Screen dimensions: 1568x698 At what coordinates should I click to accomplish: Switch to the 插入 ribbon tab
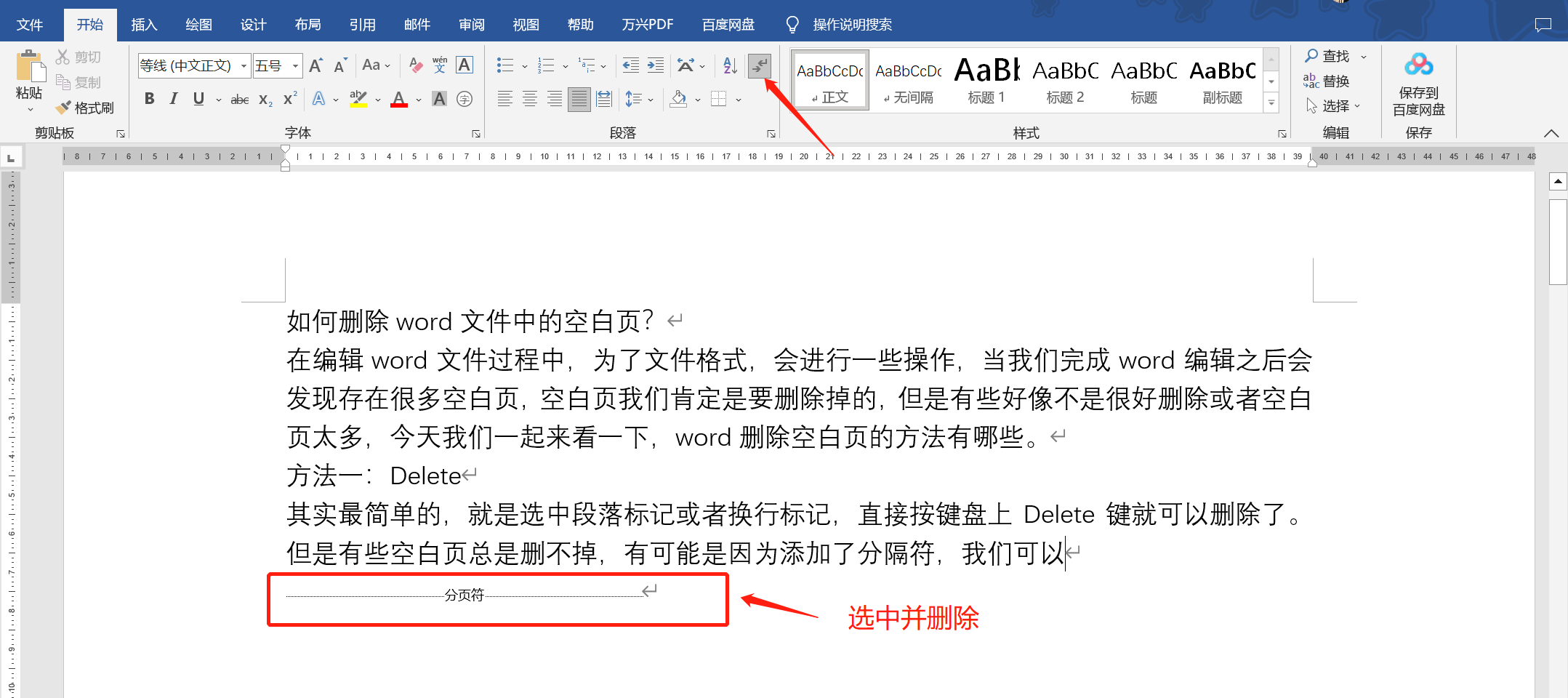click(143, 23)
